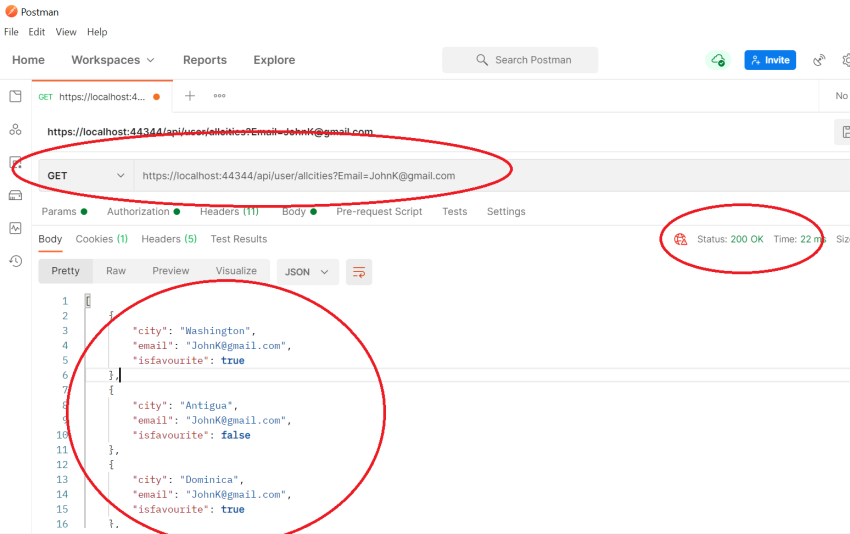Open the File menu
Image resolution: width=850 pixels, height=534 pixels.
tap(11, 32)
